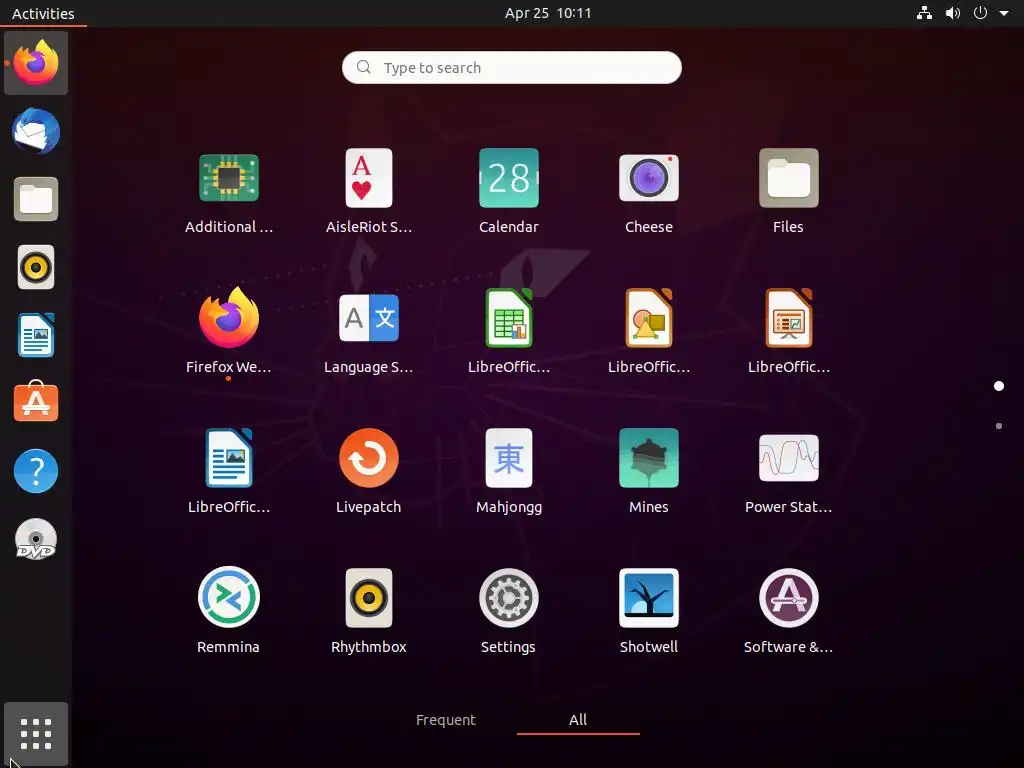Click the Activities button
This screenshot has height=768, width=1024.
click(43, 13)
